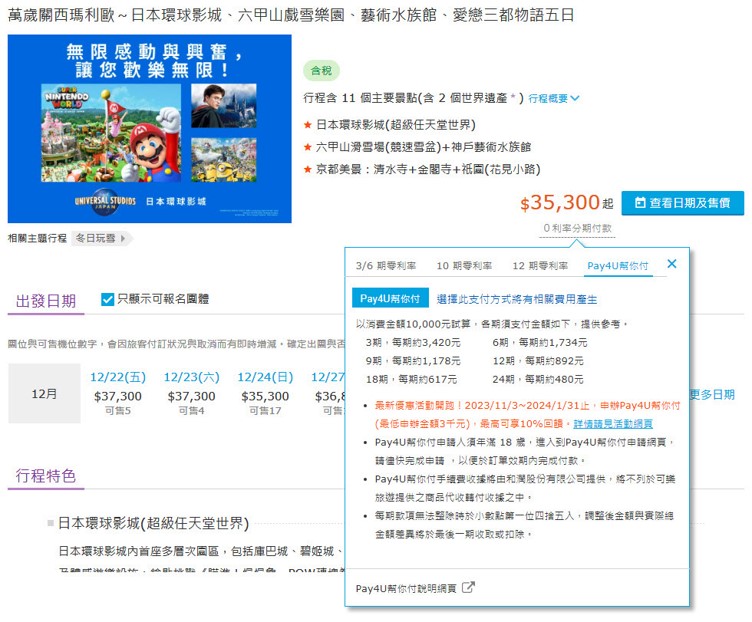
Task: Click star icon beside 六甲山滑雪場
Action: (x=308, y=147)
